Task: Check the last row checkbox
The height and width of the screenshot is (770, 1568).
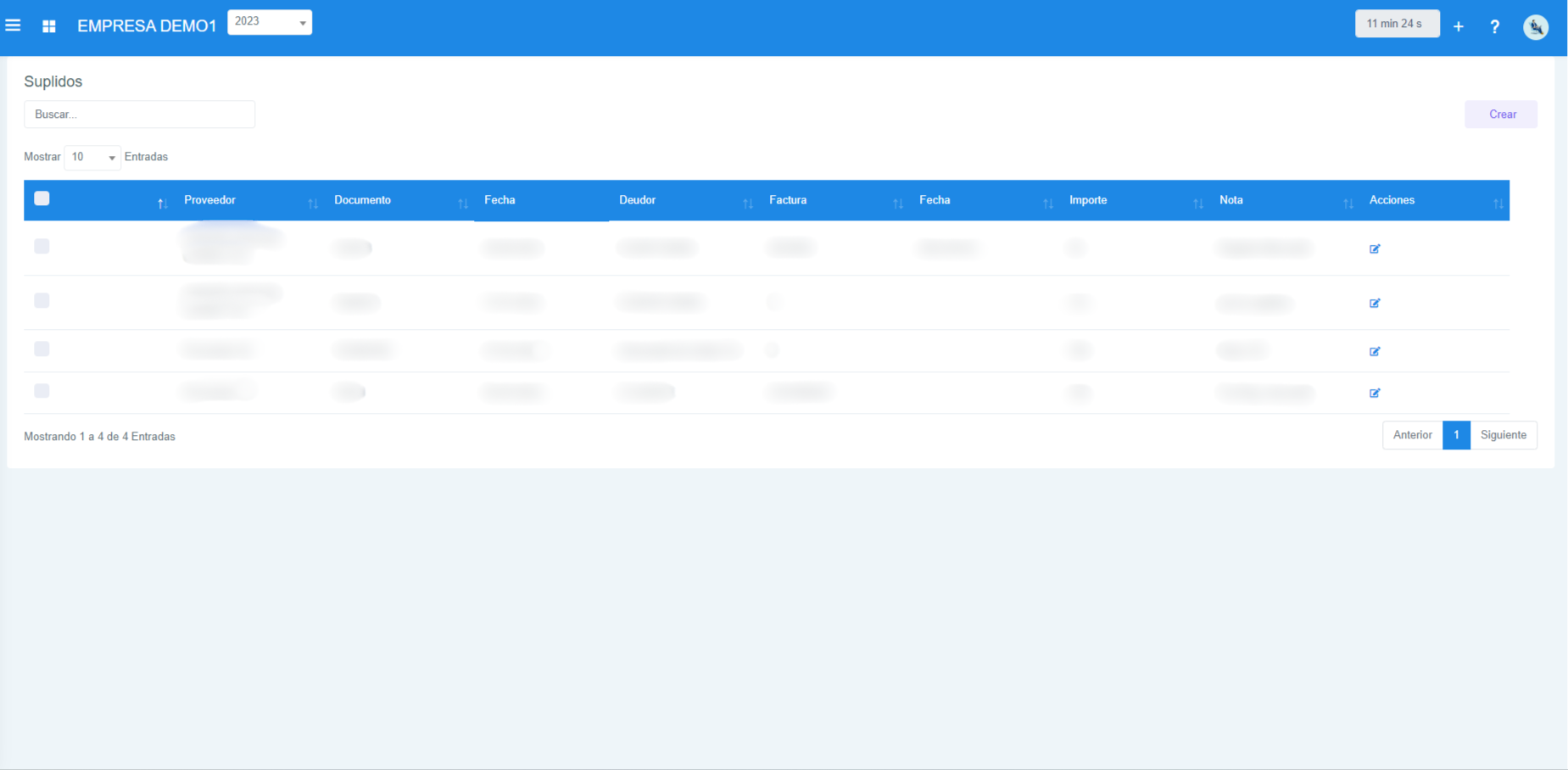Action: coord(42,391)
